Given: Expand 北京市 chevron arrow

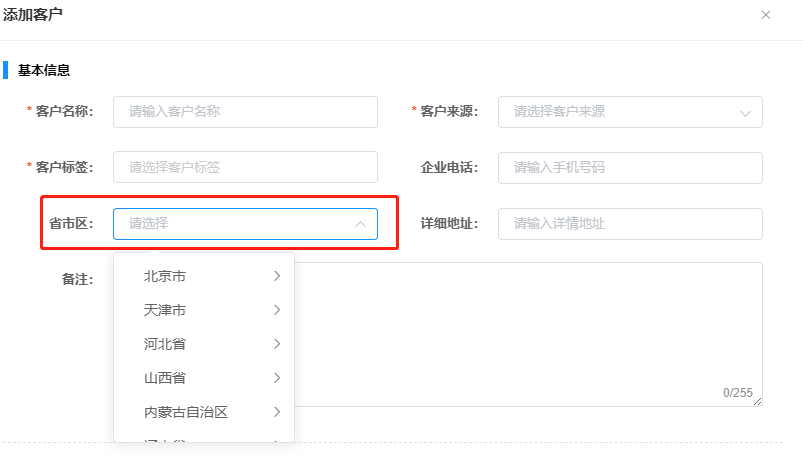Looking at the screenshot, I should pyautogui.click(x=277, y=276).
